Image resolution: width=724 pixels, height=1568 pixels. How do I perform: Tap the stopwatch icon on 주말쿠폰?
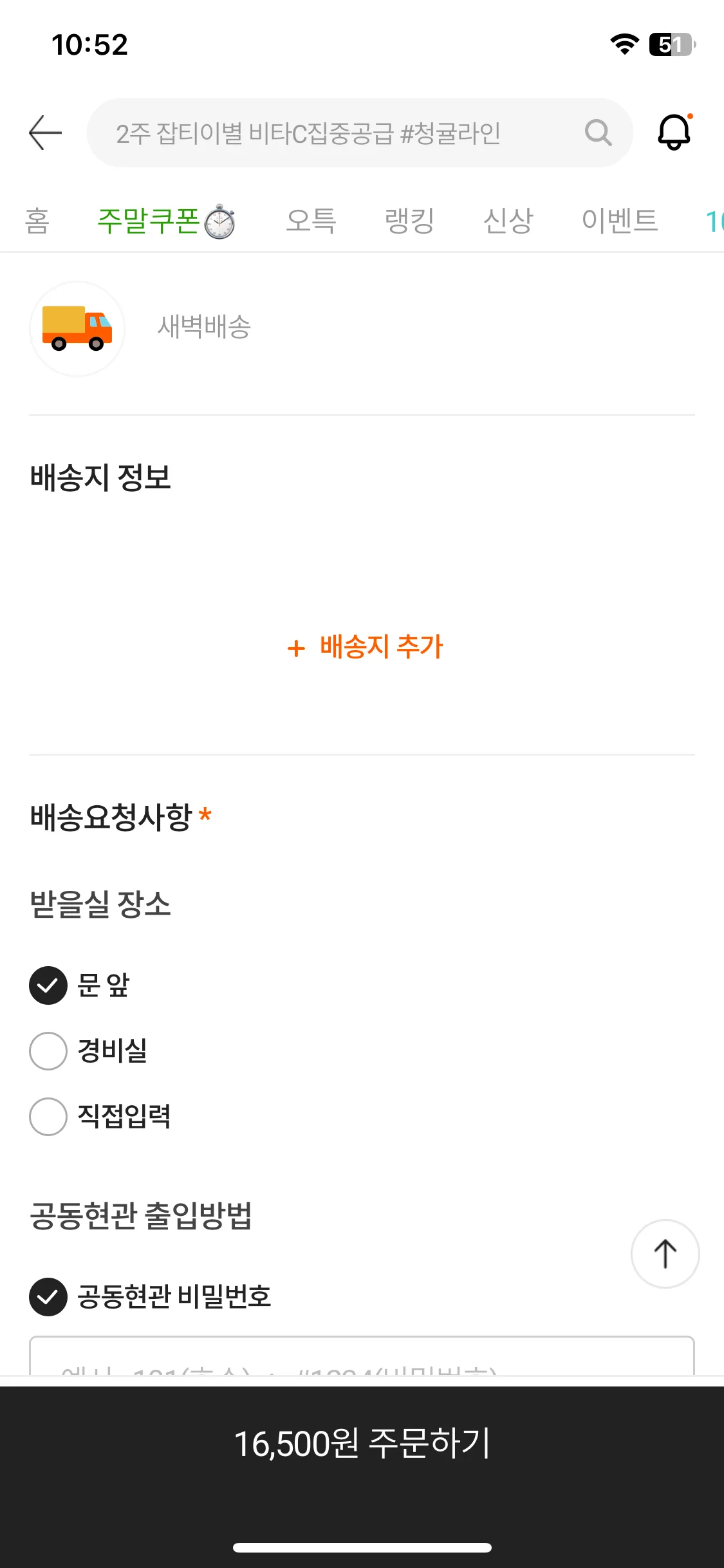(219, 222)
